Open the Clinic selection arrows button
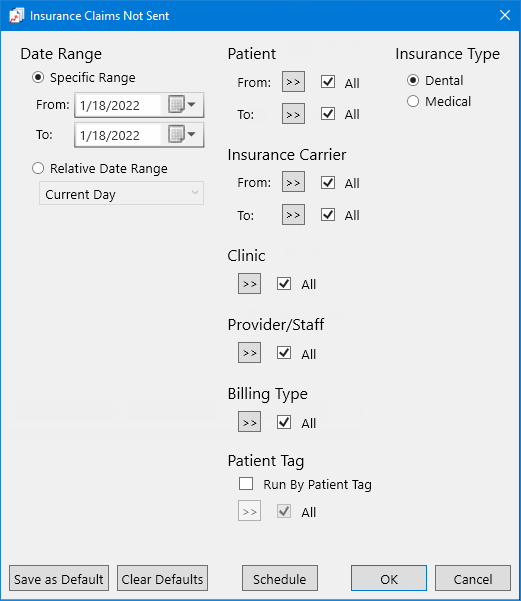 click(x=250, y=284)
